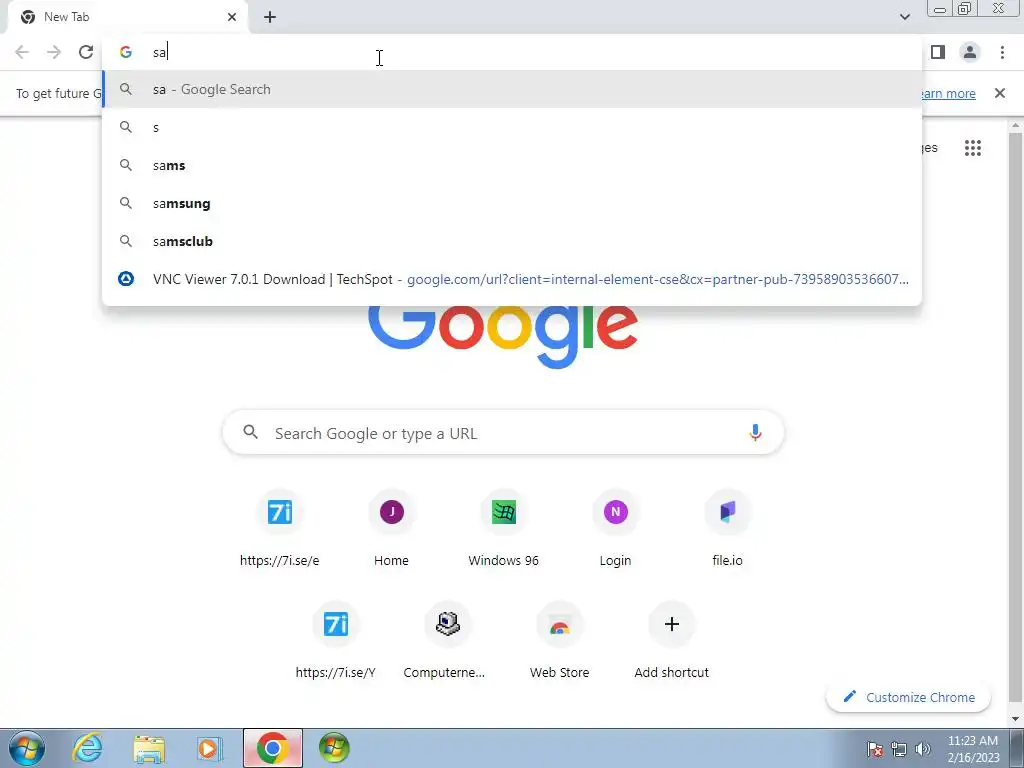Start voice search with the microphone icon
Viewport: 1024px width, 768px height.
(x=755, y=432)
